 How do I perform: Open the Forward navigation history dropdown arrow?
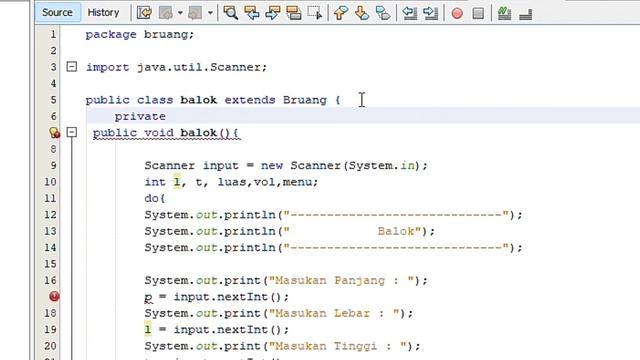[x=210, y=13]
